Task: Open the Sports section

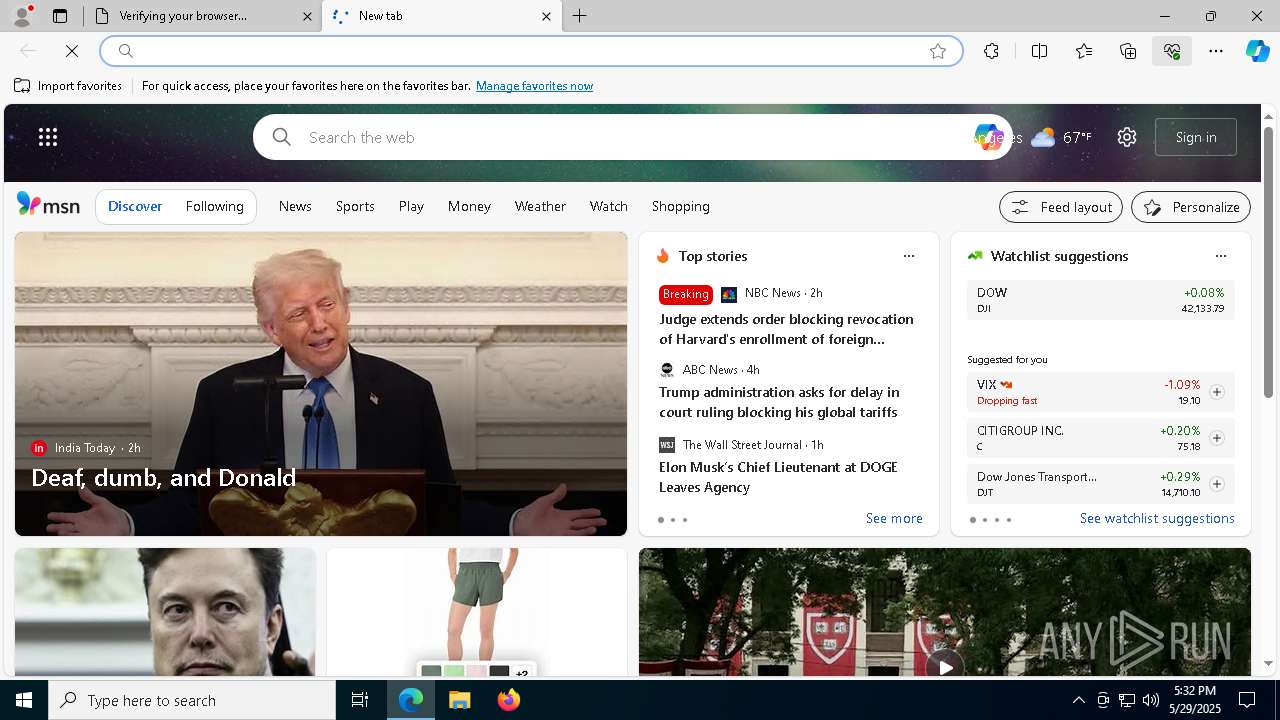Action: (x=355, y=206)
